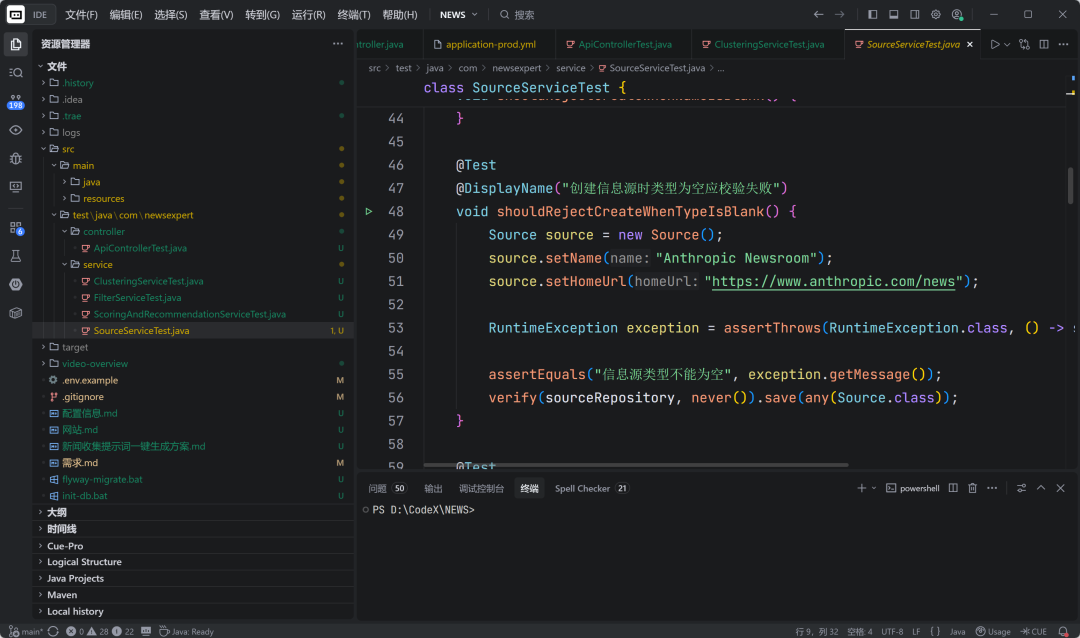The image size is (1080, 638).
Task: Toggle secondary sidebar visibility
Action: [x=915, y=14]
